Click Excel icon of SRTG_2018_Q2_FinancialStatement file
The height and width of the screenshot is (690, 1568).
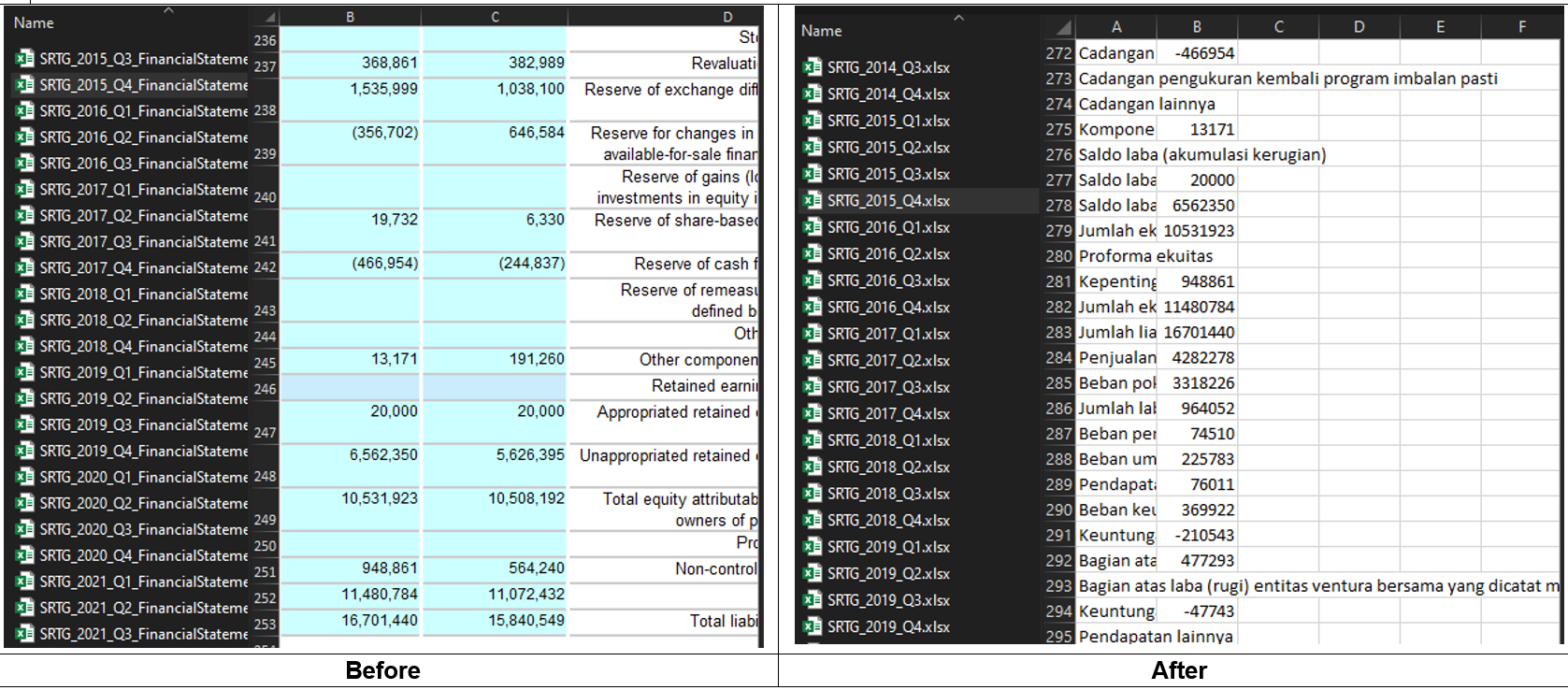point(24,321)
